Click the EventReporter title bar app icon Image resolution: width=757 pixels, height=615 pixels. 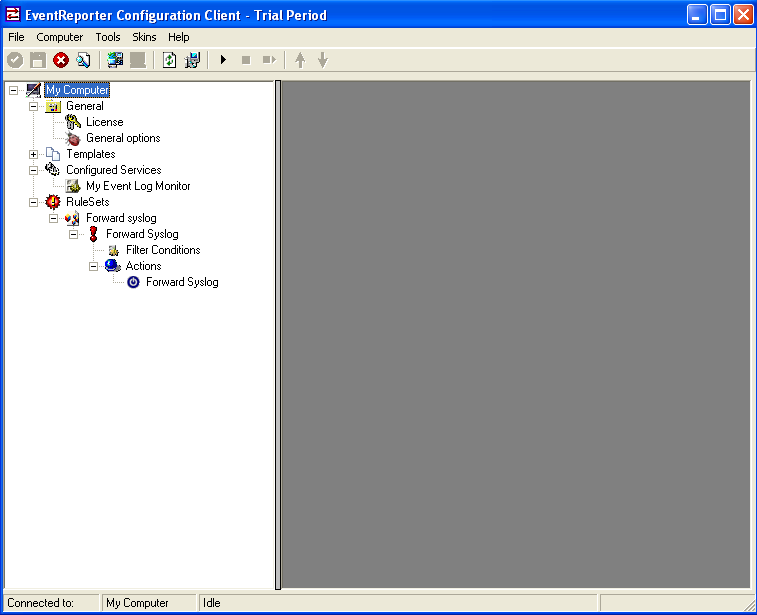pos(13,14)
